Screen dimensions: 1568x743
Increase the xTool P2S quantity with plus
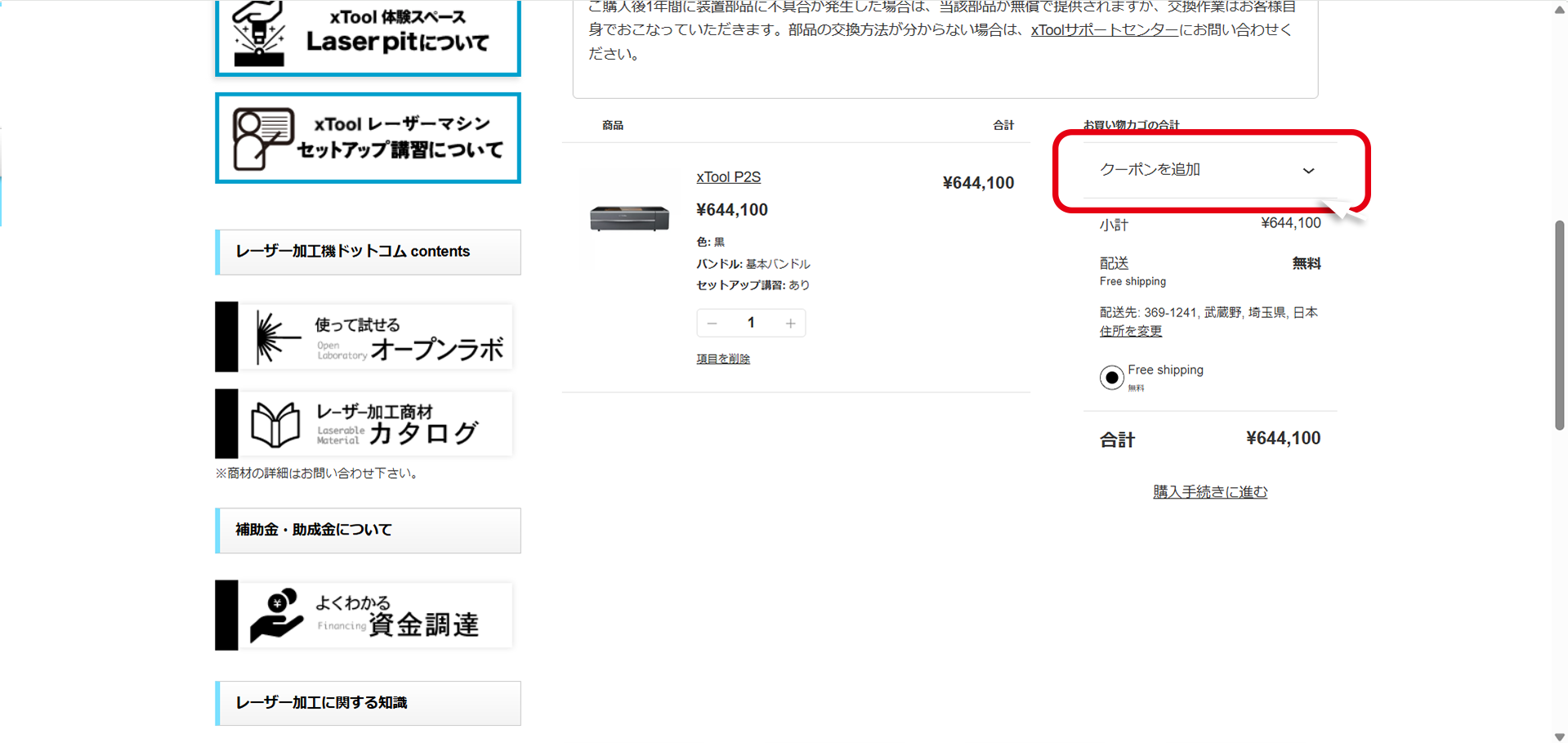pos(790,324)
